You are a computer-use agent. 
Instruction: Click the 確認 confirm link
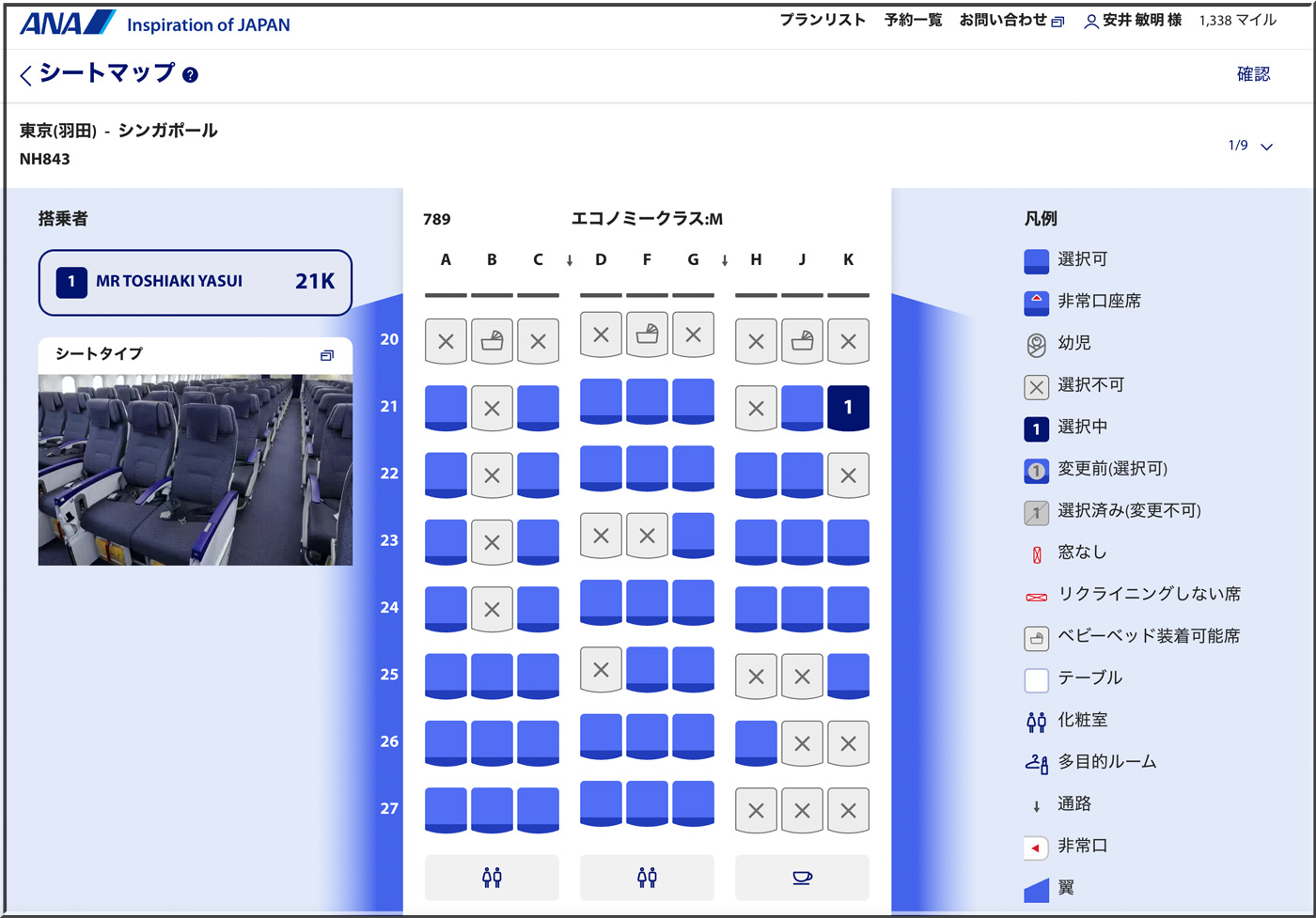point(1253,74)
